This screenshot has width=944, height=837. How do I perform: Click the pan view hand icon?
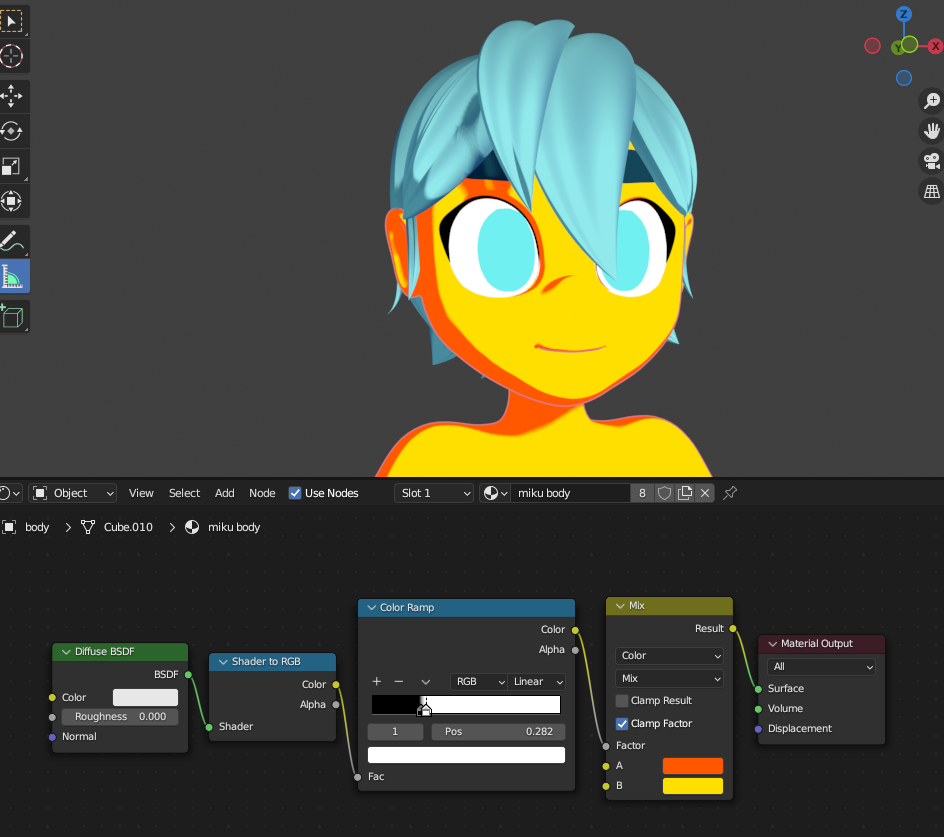(x=931, y=131)
